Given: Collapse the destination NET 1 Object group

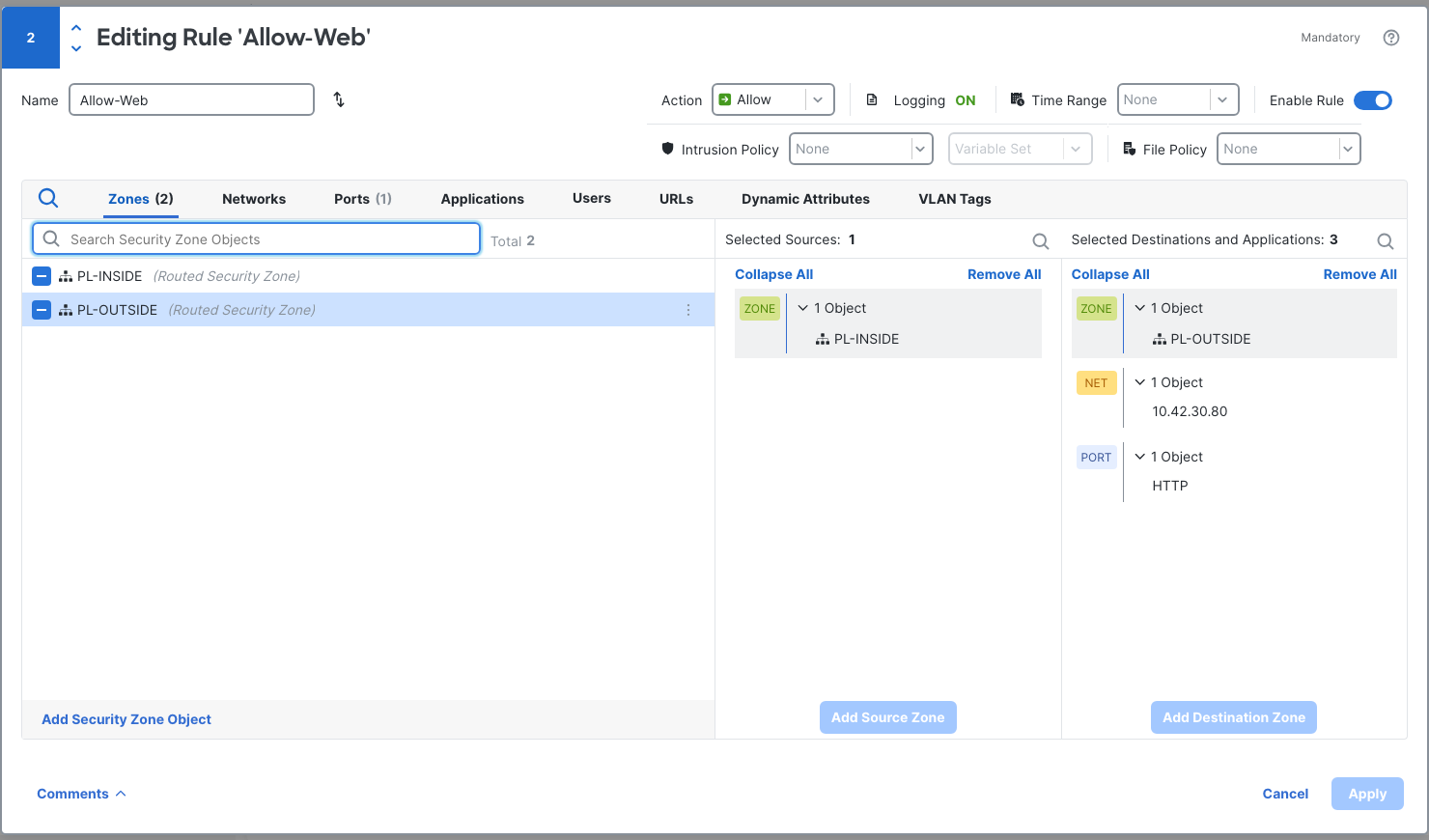Looking at the screenshot, I should [x=1140, y=382].
